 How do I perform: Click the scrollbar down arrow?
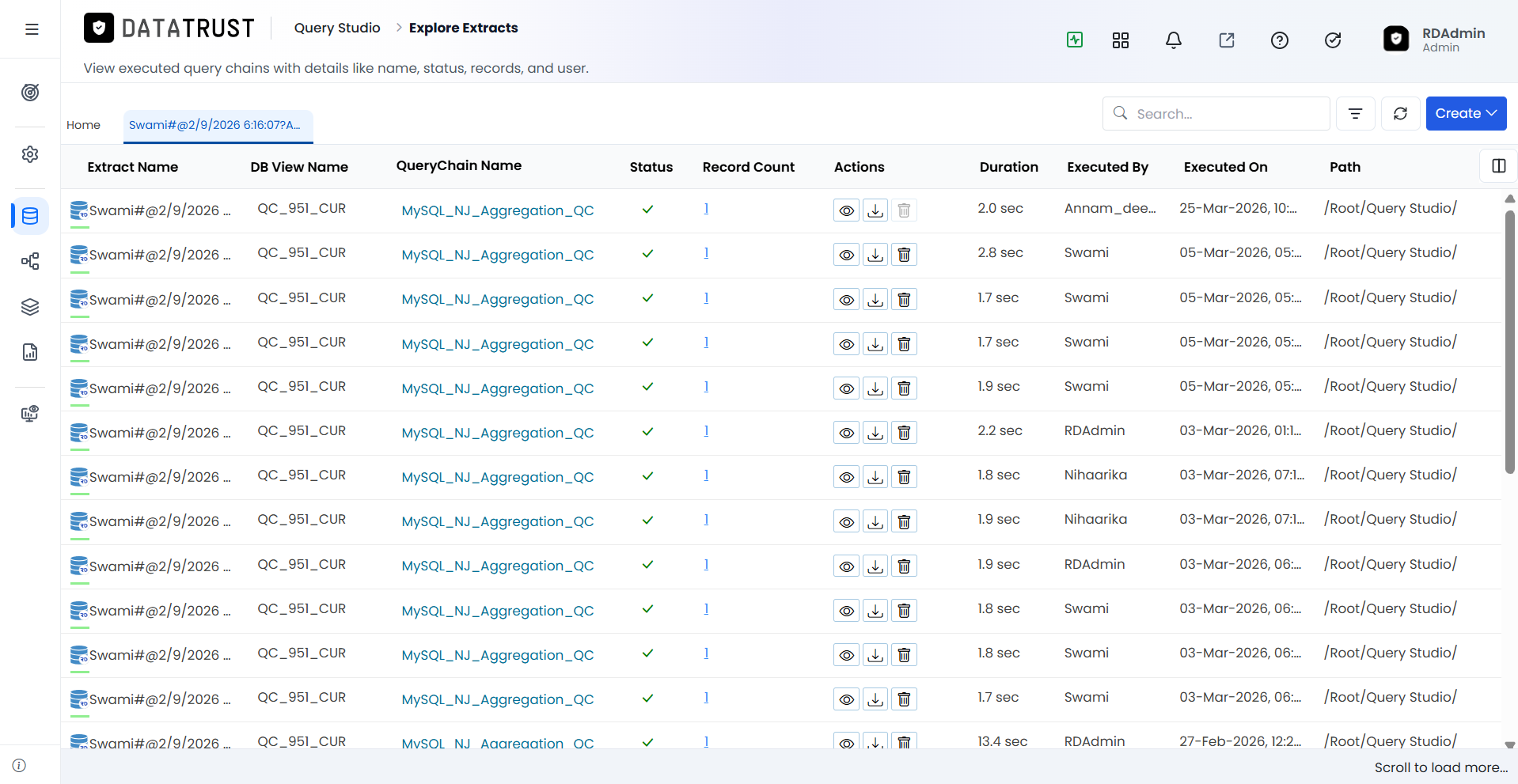click(1509, 744)
